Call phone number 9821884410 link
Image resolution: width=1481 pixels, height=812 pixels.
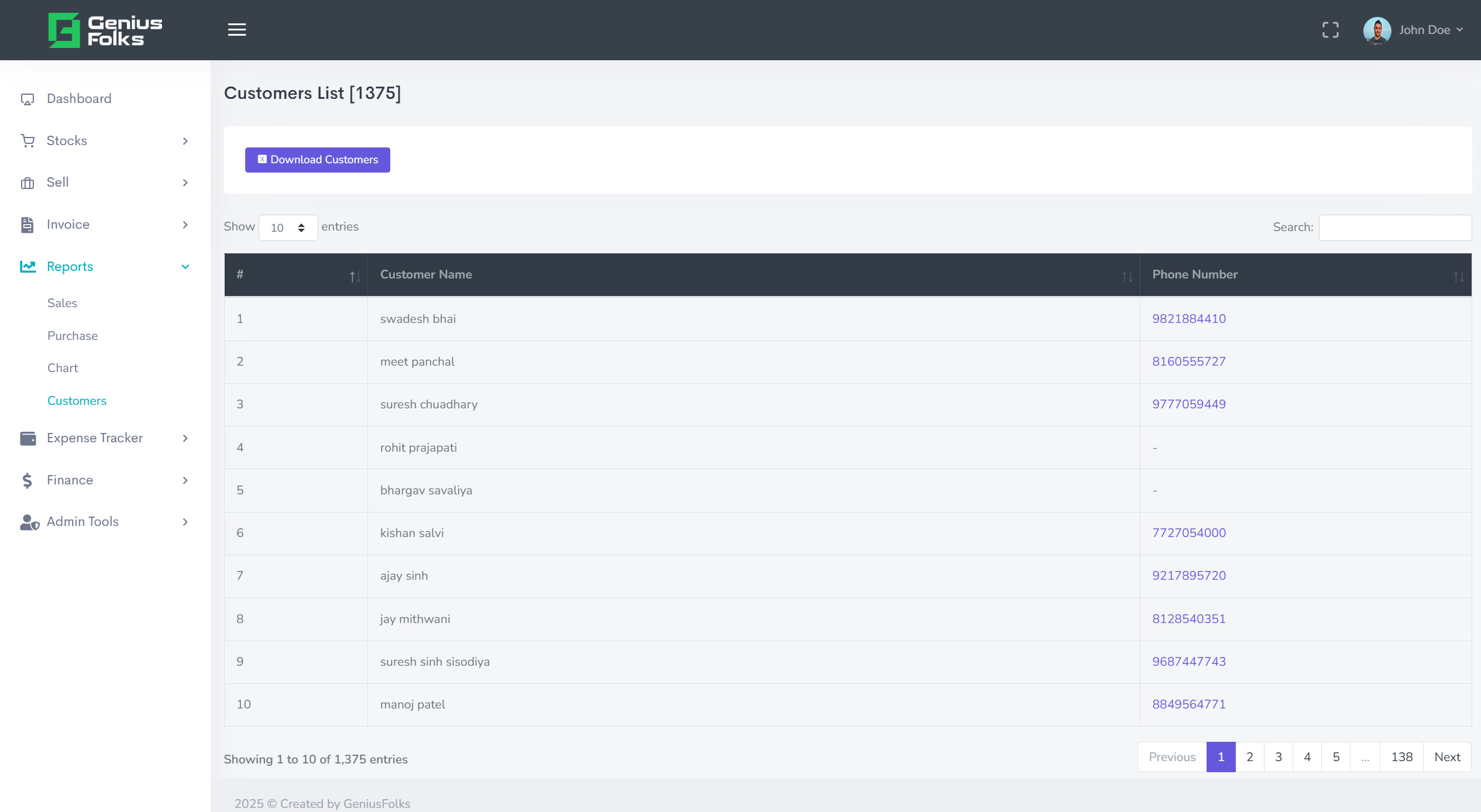tap(1188, 319)
